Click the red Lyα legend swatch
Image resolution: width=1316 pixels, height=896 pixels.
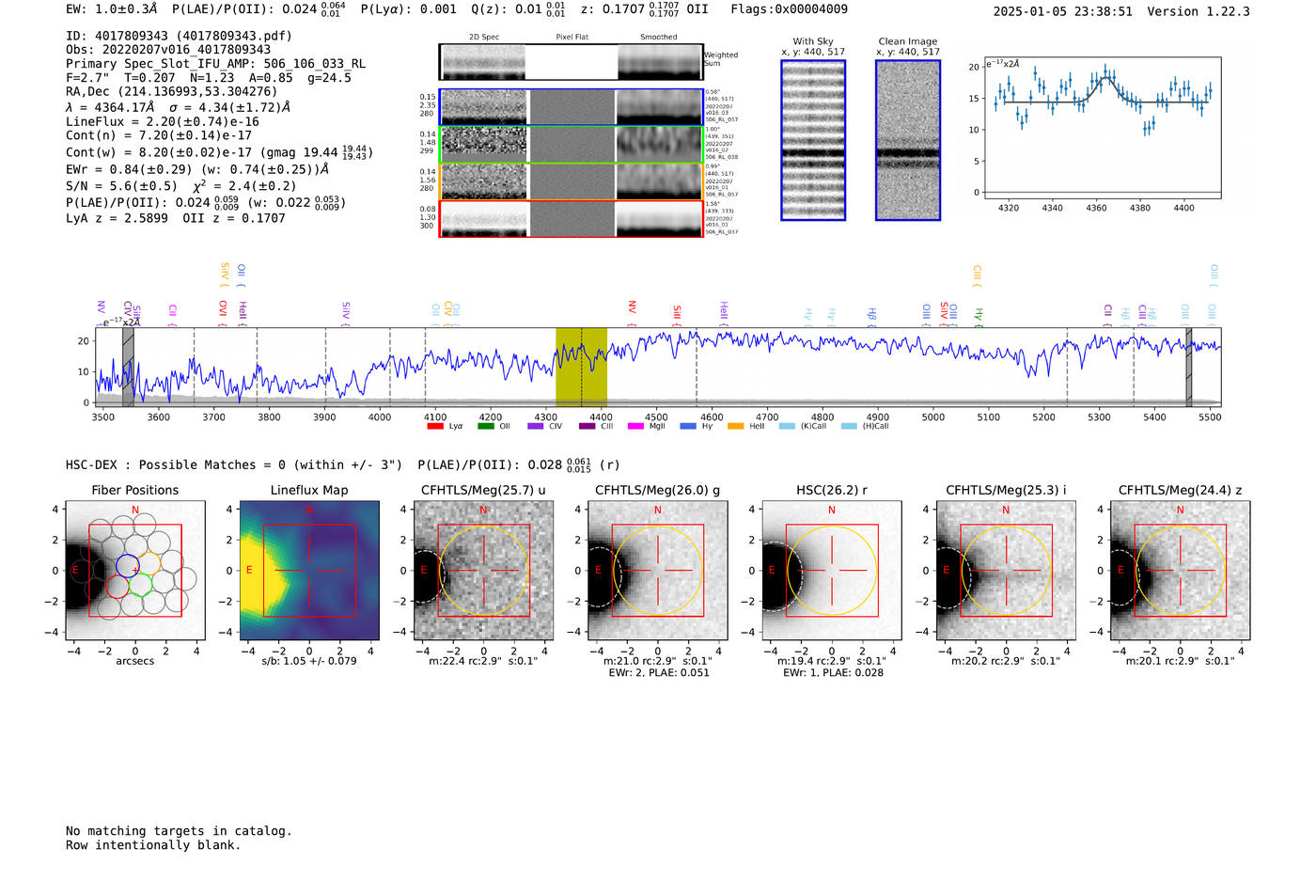tap(434, 426)
